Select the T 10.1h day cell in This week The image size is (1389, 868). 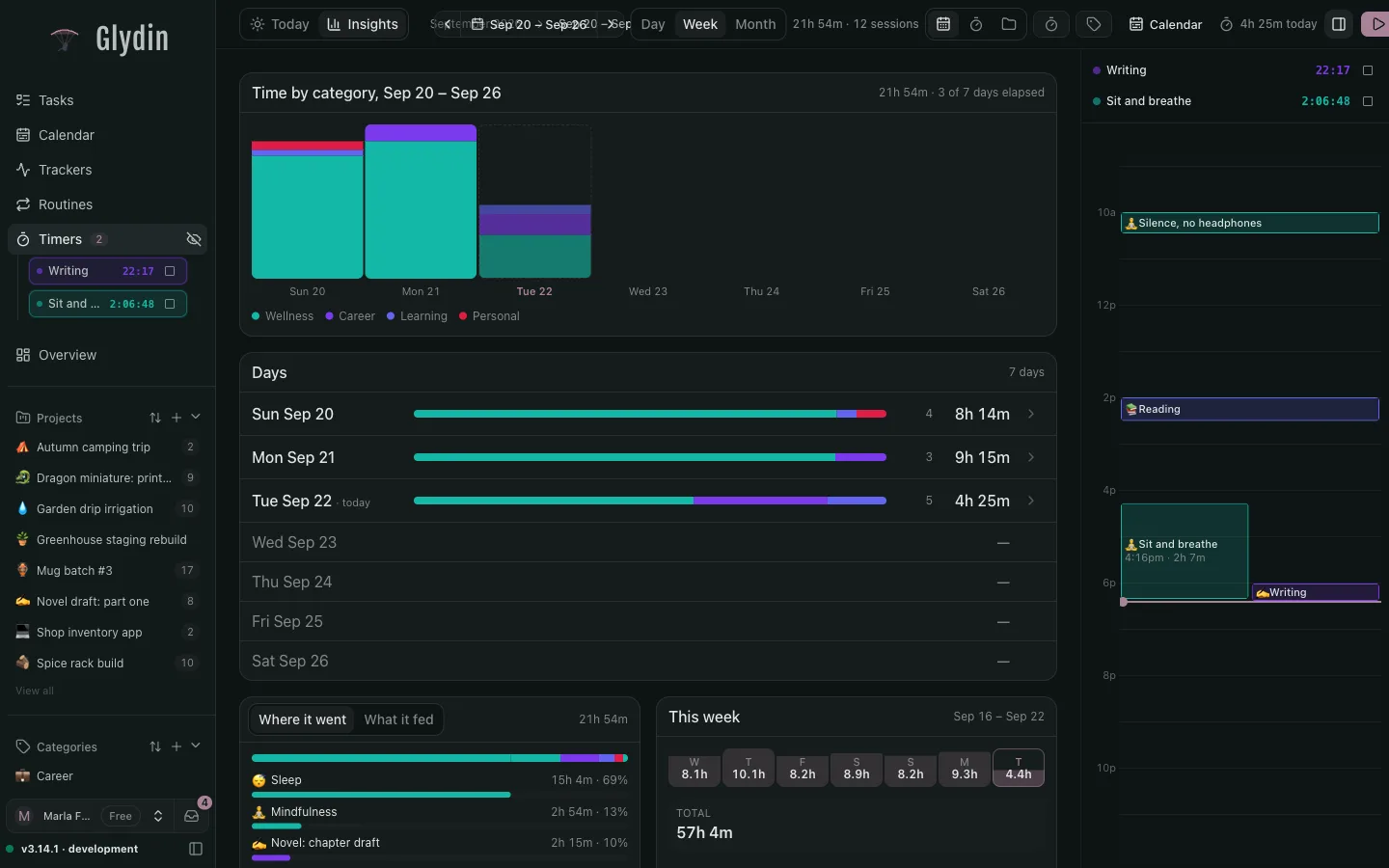749,768
